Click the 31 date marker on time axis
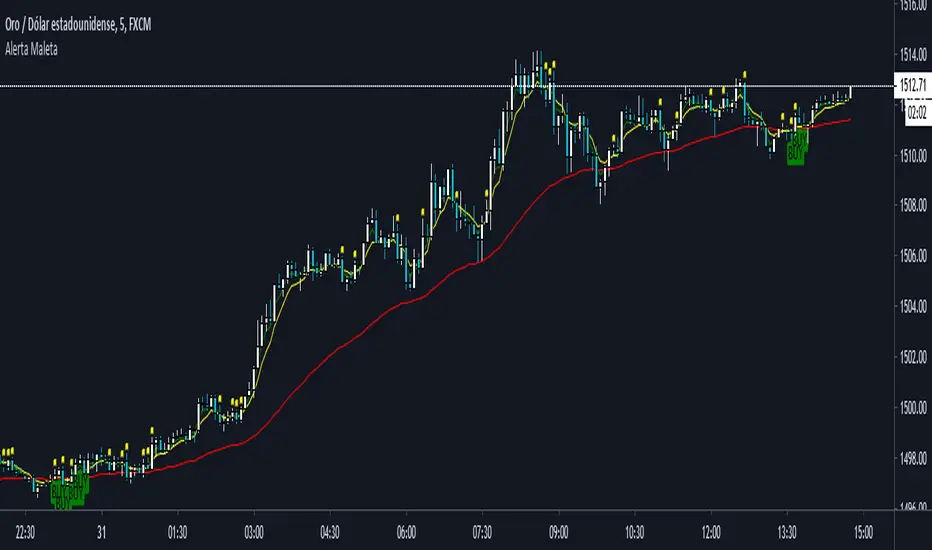Screen dimensions: 932x550 [x=101, y=531]
